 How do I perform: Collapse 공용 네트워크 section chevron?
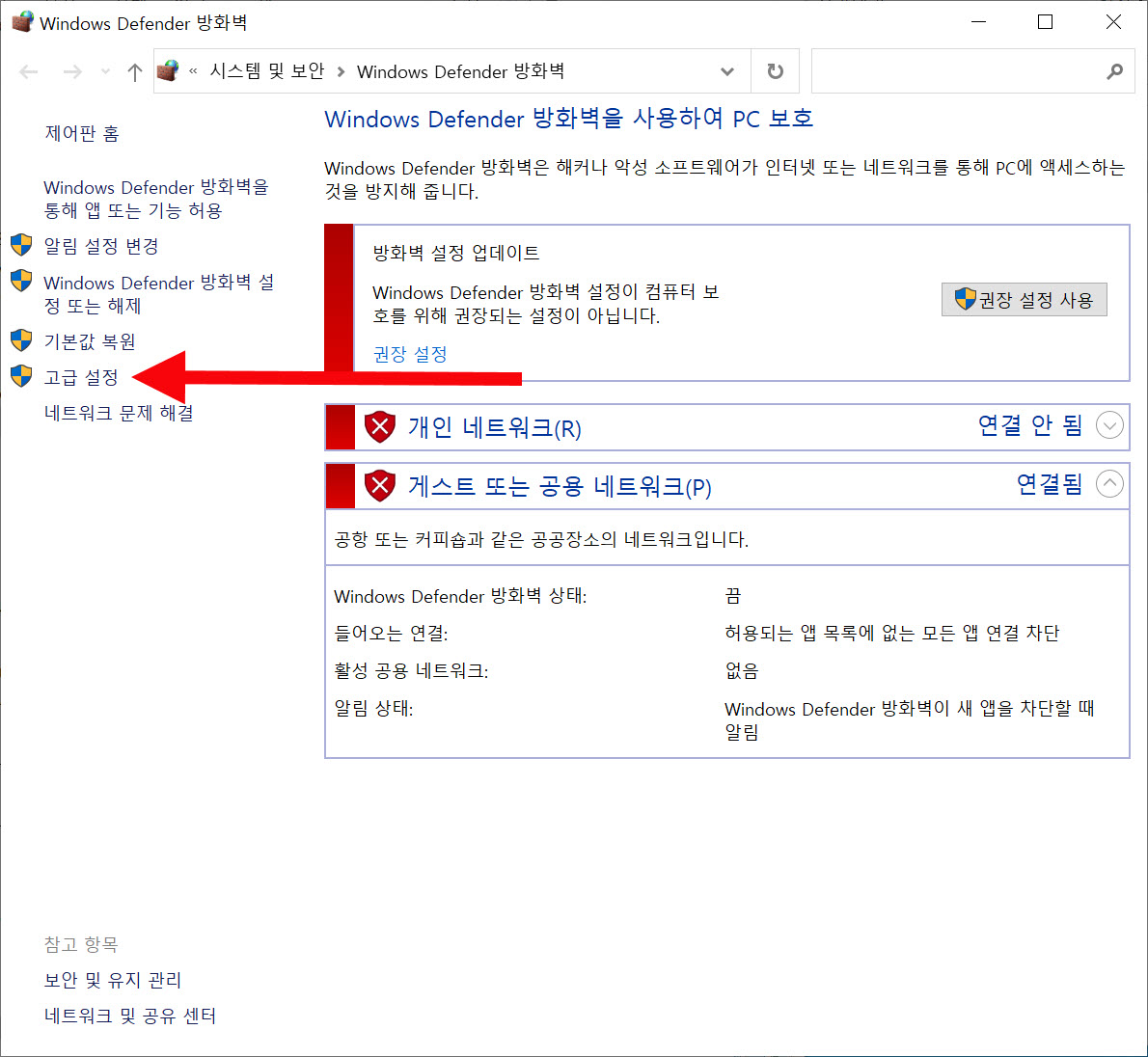pos(1109,483)
